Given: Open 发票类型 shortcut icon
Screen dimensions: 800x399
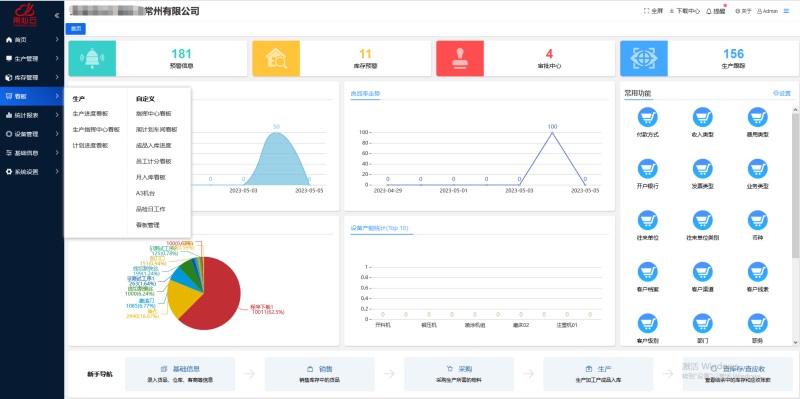Looking at the screenshot, I should 703,169.
